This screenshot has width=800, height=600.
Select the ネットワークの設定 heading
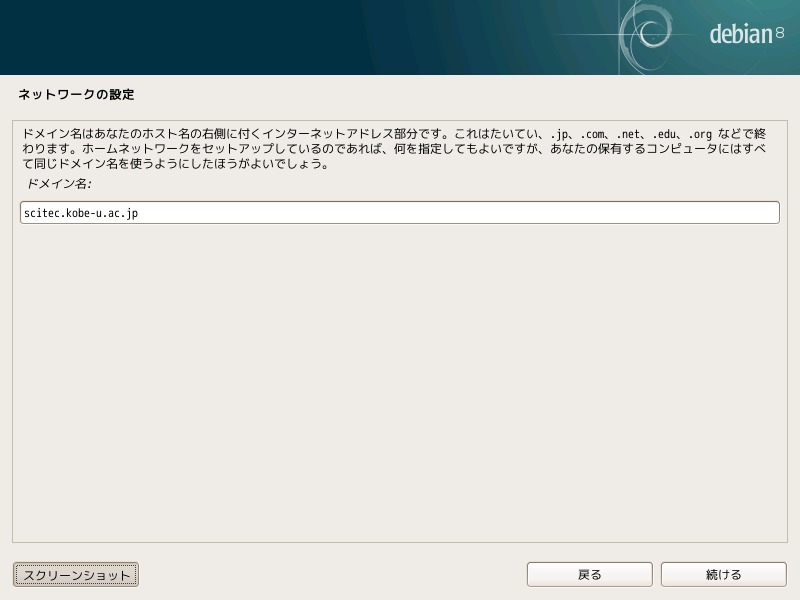tap(76, 94)
